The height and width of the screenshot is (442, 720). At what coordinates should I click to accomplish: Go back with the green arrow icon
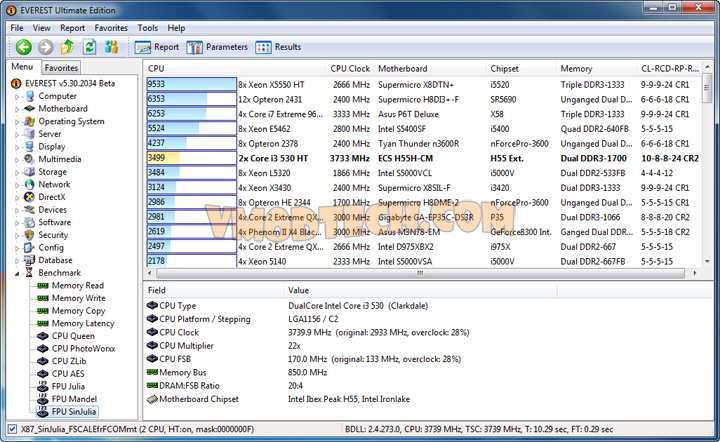click(23, 47)
